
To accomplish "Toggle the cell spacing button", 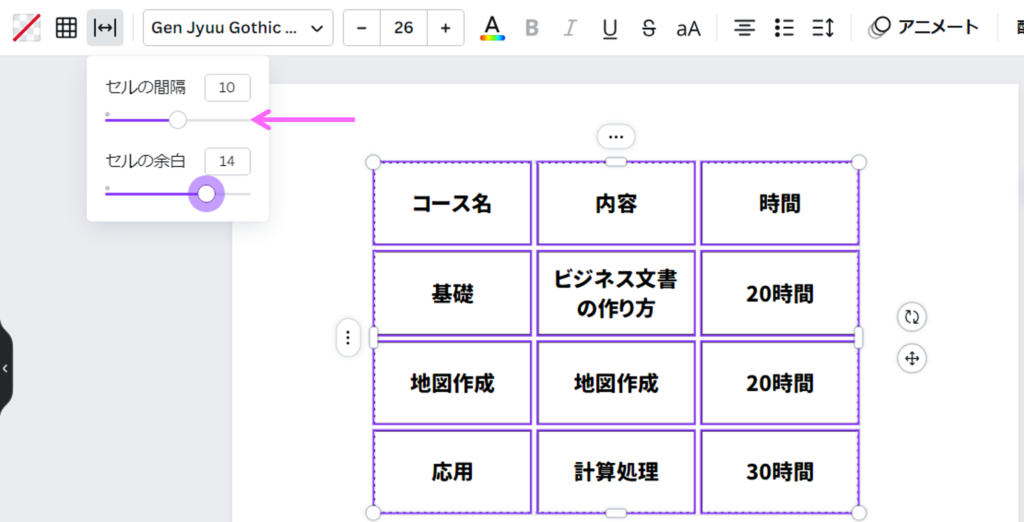I will (x=105, y=28).
